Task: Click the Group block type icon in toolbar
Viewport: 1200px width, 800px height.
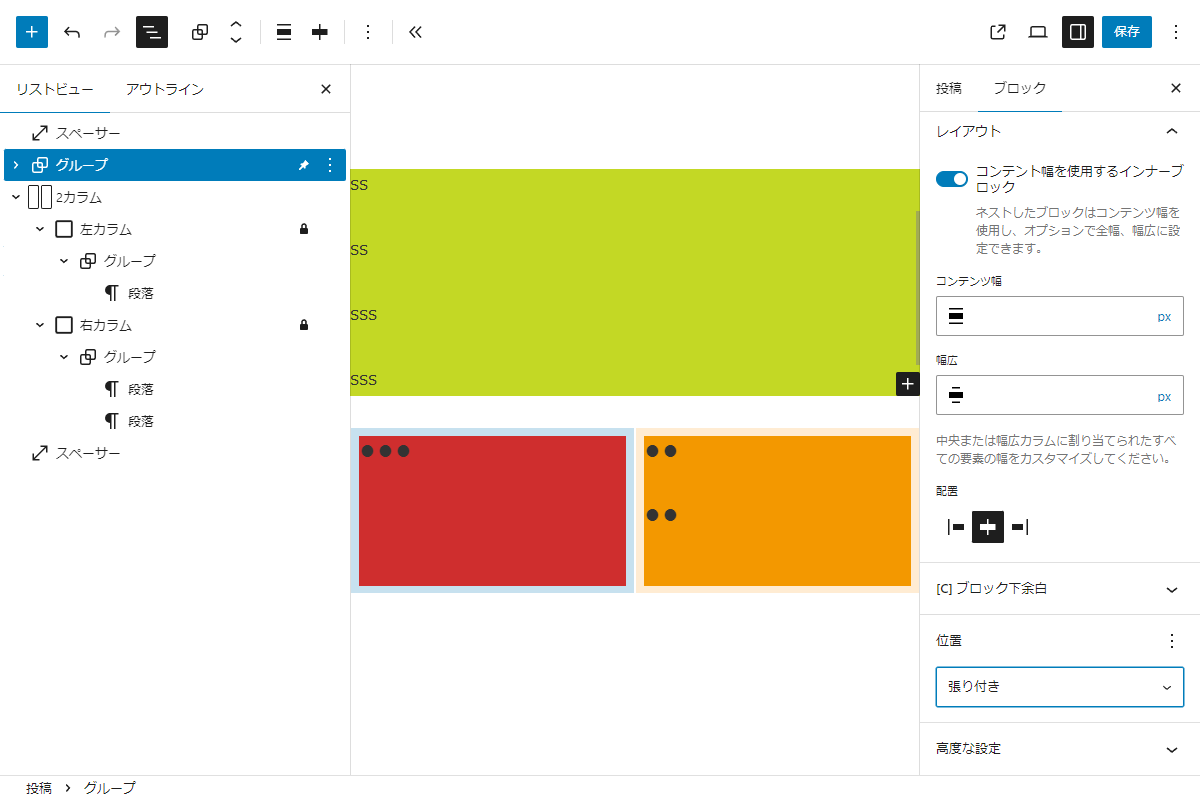Action: click(x=200, y=32)
